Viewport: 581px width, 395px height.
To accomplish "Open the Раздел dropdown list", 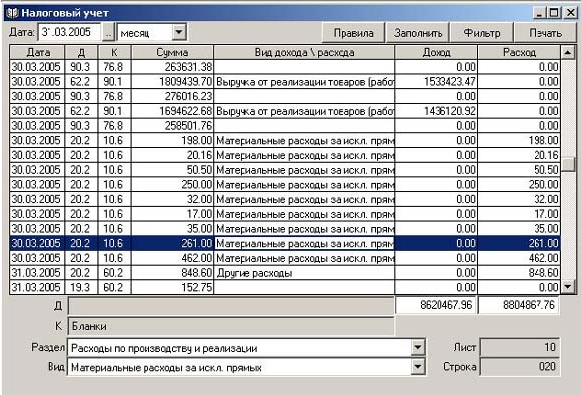I will click(418, 348).
